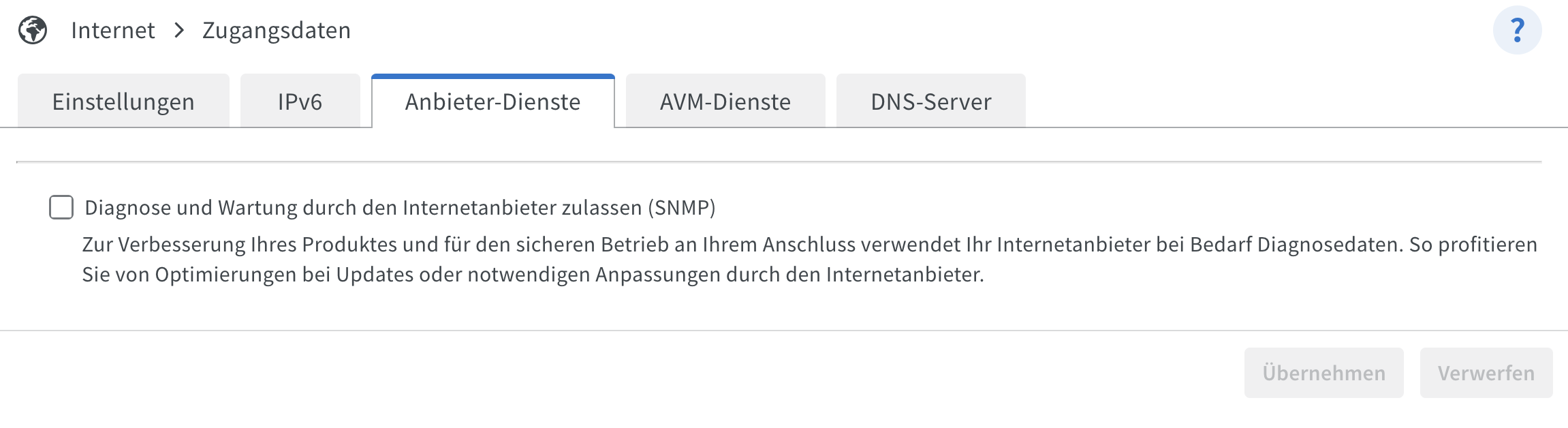Open the IPv6 tab
Image resolution: width=1568 pixels, height=428 pixels.
click(300, 102)
